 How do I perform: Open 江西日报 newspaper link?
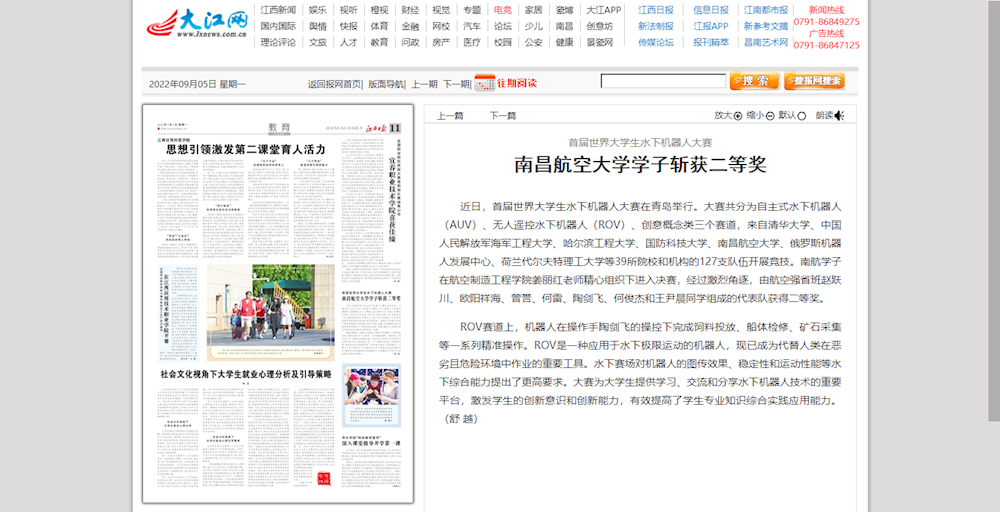656,10
